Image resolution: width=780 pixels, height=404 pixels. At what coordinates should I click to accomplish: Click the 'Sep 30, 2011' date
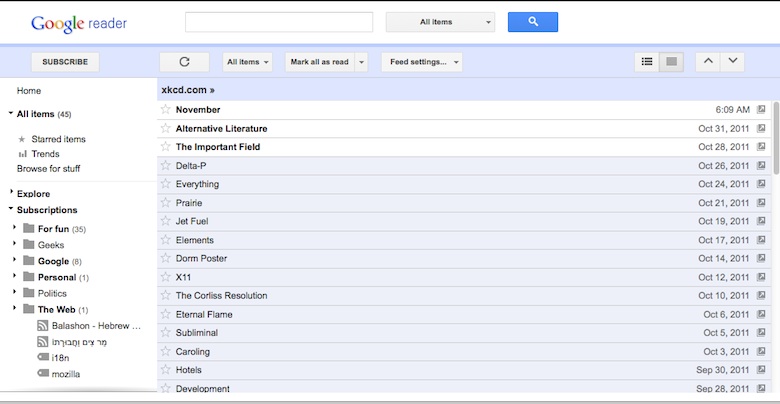click(x=722, y=370)
